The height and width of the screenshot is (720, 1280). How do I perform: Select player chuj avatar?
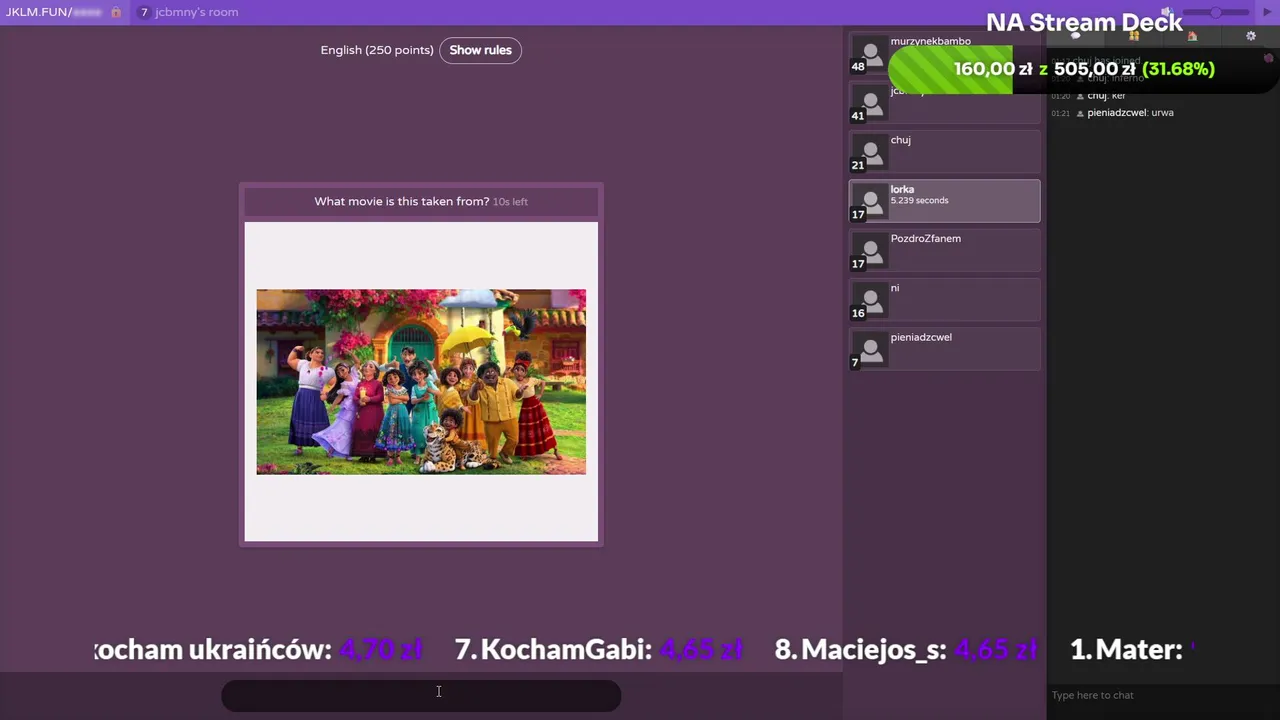tap(869, 153)
